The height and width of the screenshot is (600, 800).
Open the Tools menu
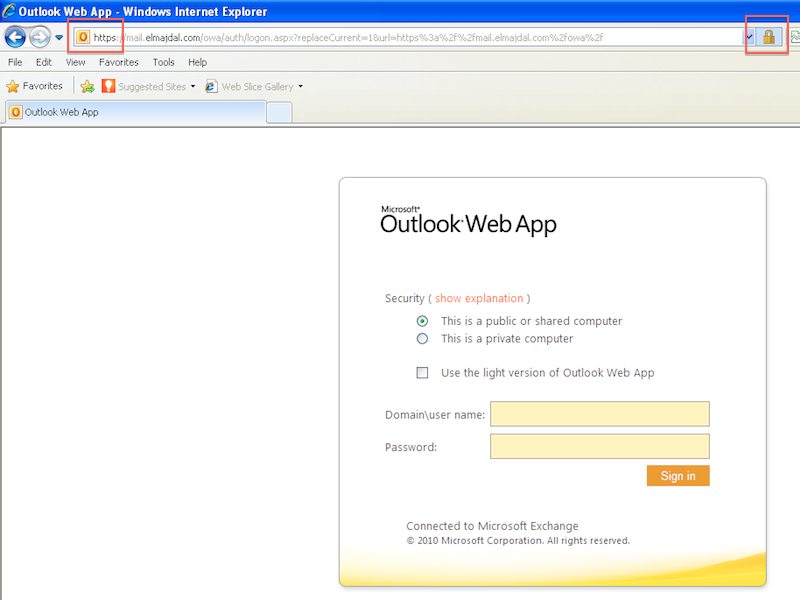(163, 62)
